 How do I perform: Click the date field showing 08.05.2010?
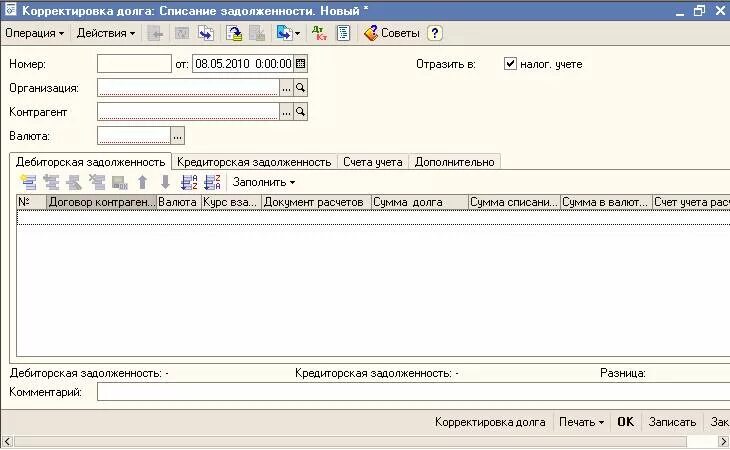243,64
